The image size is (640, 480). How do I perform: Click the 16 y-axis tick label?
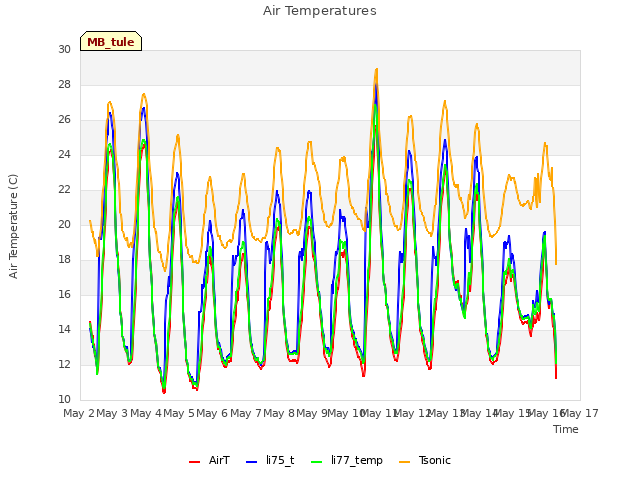tap(64, 294)
